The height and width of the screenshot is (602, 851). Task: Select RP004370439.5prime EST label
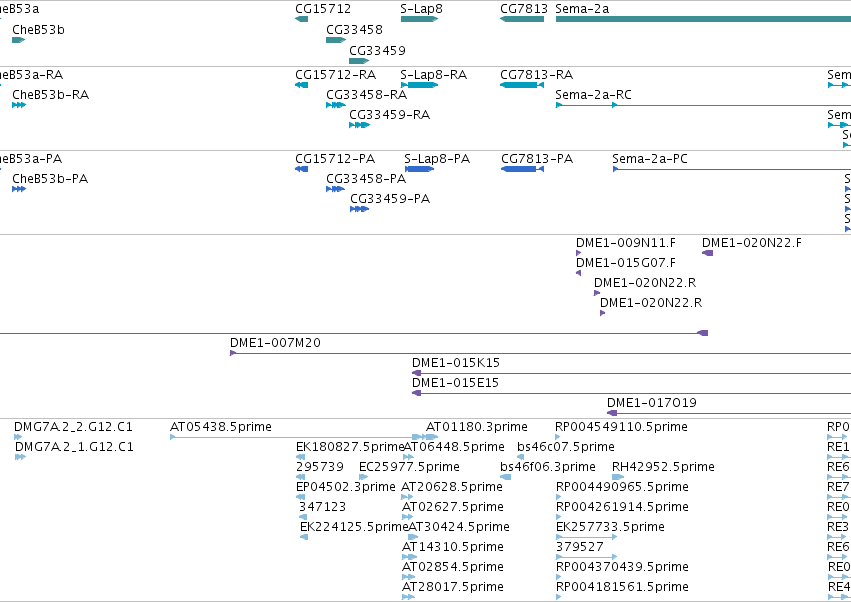click(x=622, y=567)
